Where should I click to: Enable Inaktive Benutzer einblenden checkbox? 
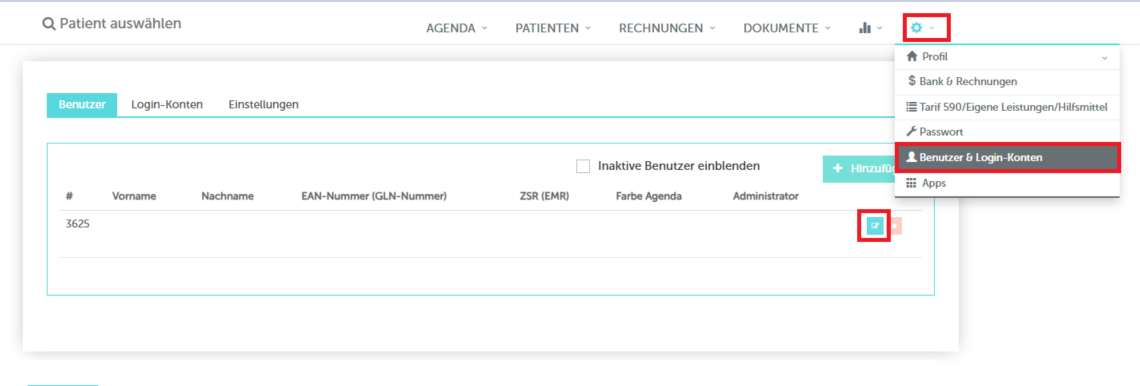coord(582,166)
